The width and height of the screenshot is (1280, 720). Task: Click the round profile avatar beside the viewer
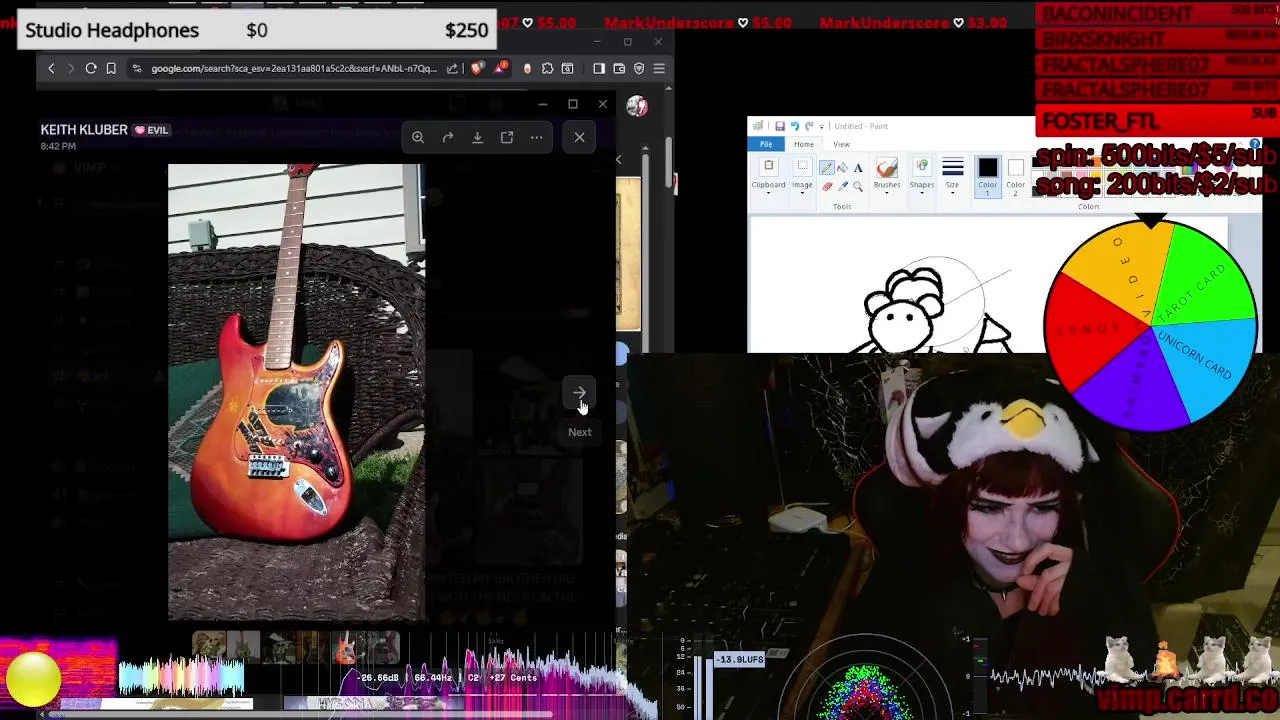(x=637, y=106)
